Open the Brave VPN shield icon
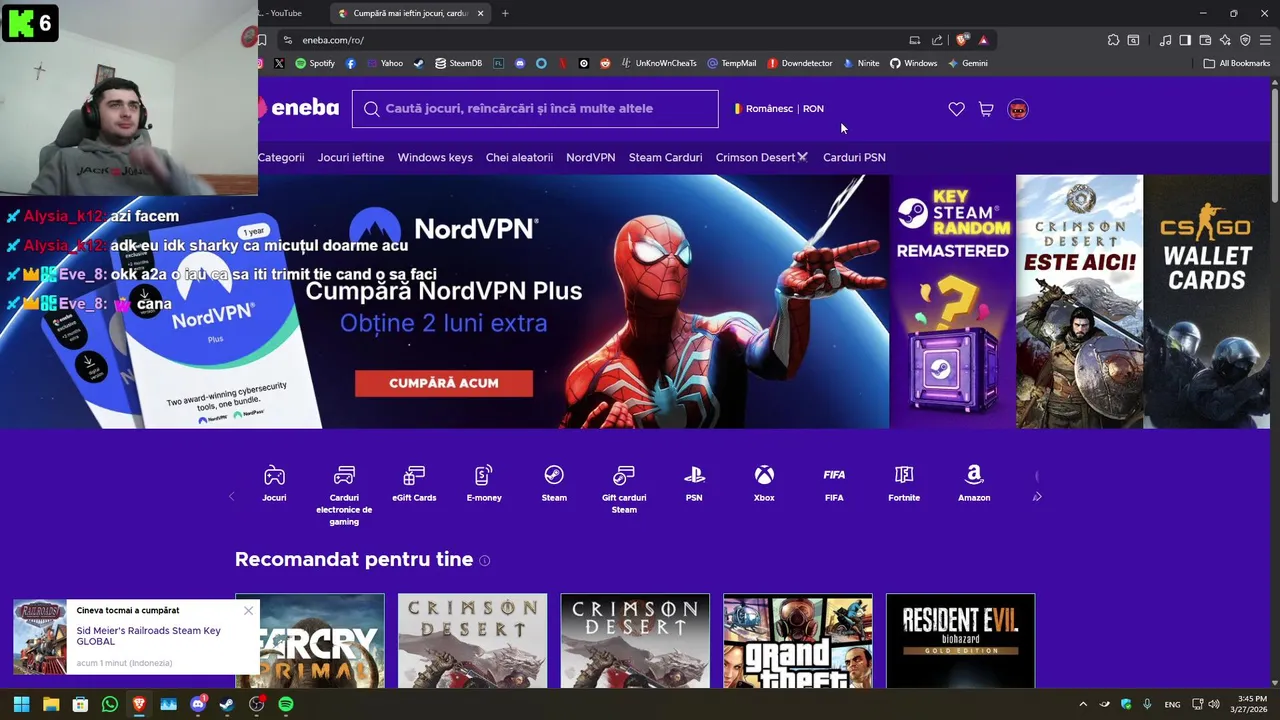Viewport: 1280px width, 720px height. [1245, 40]
